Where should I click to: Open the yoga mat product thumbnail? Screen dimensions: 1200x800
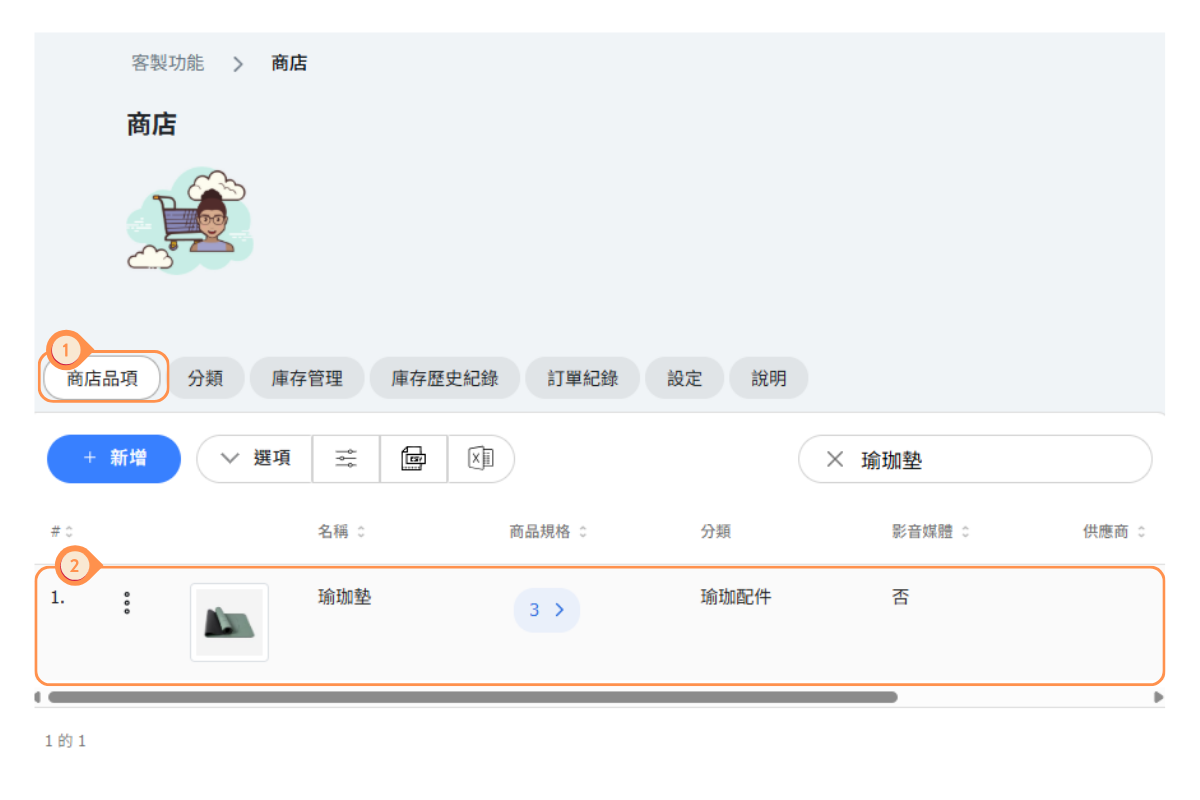[229, 622]
